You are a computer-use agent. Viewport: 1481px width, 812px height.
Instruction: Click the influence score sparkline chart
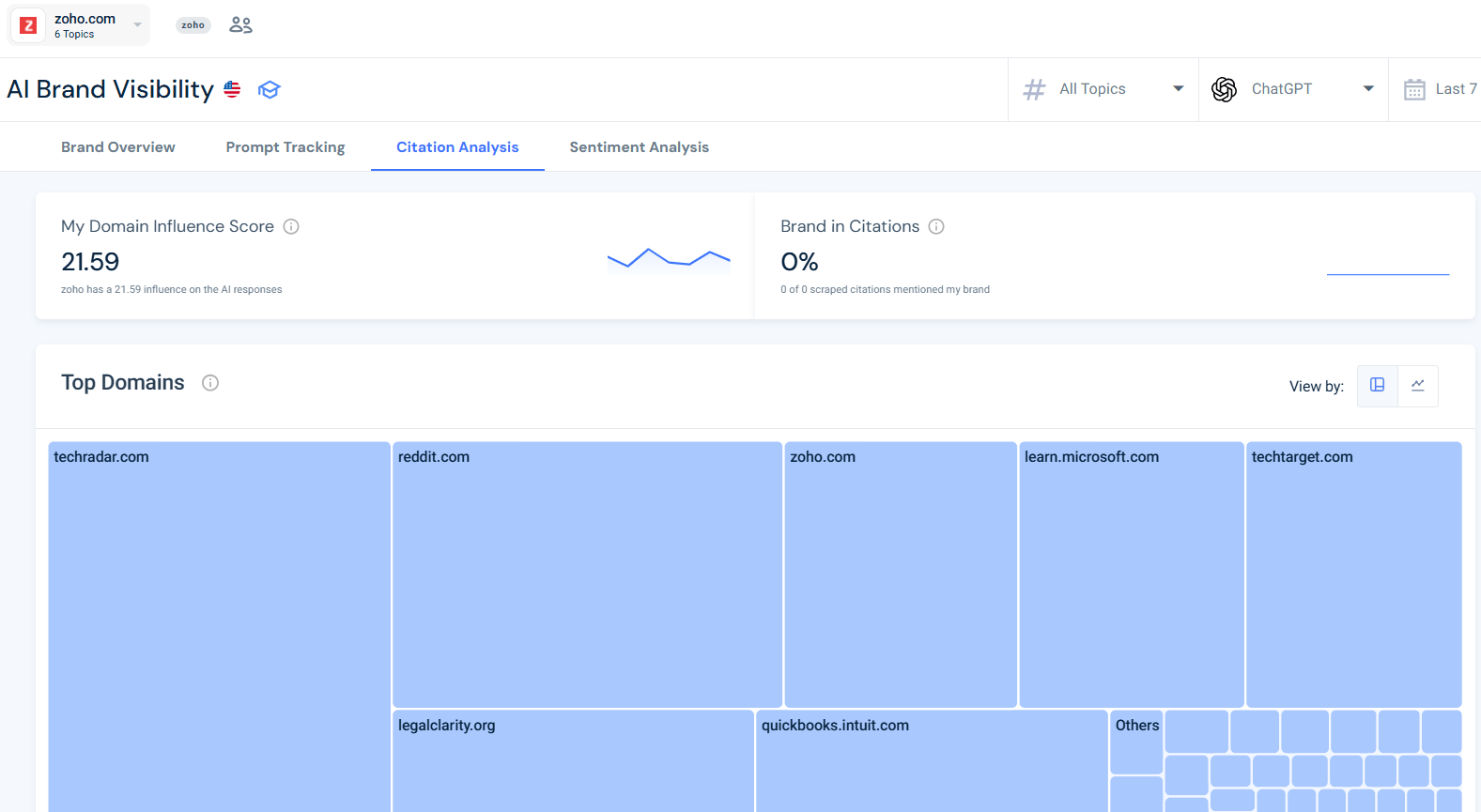coord(669,259)
